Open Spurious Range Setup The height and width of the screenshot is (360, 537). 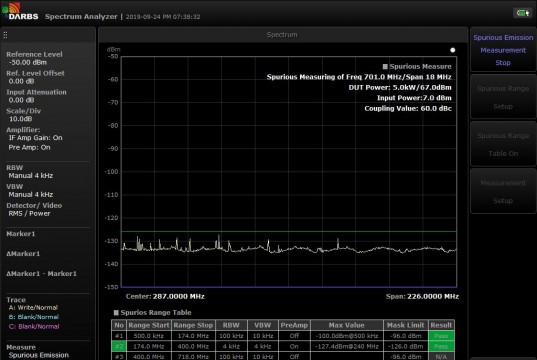click(x=503, y=97)
